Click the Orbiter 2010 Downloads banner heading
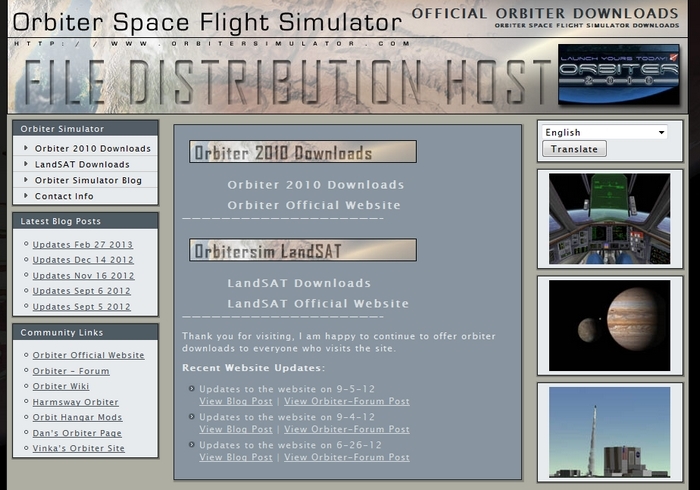 click(303, 152)
